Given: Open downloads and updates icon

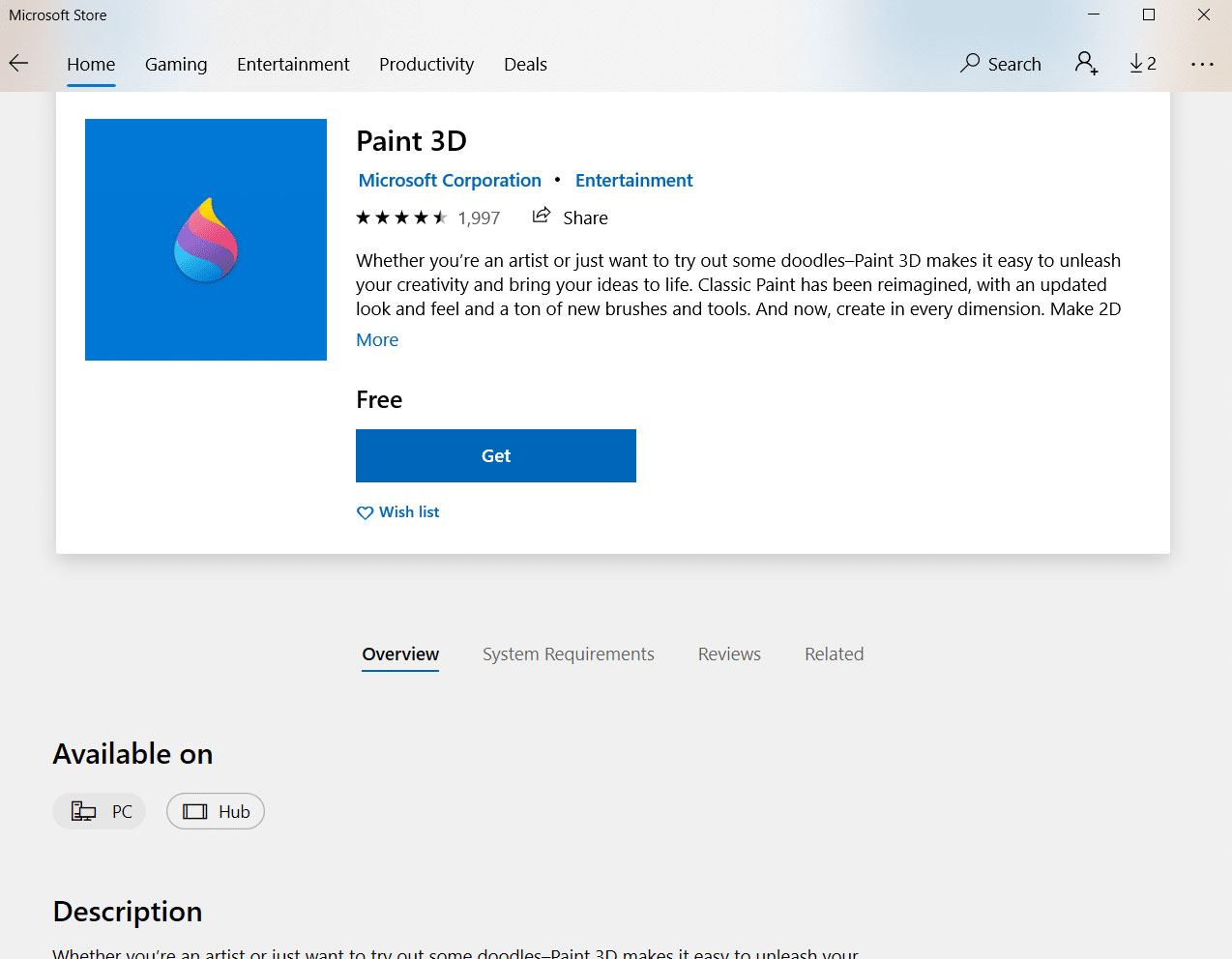Looking at the screenshot, I should point(1142,64).
